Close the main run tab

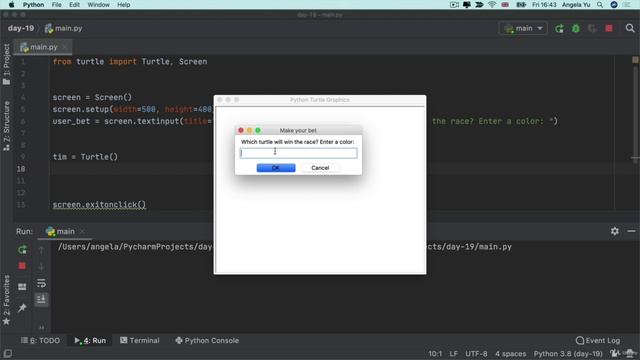82,231
